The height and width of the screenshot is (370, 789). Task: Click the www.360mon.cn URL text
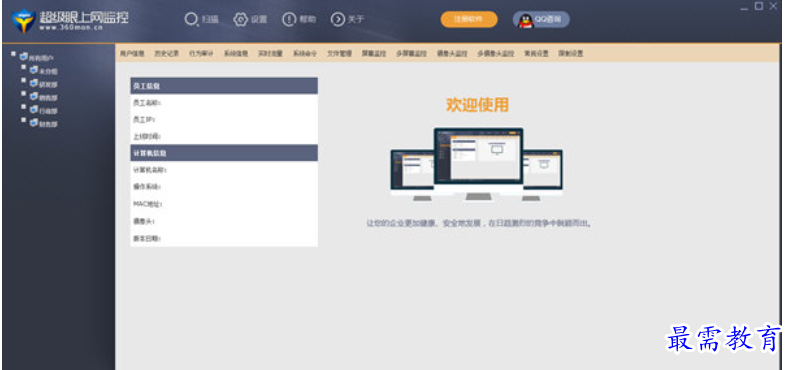click(71, 28)
